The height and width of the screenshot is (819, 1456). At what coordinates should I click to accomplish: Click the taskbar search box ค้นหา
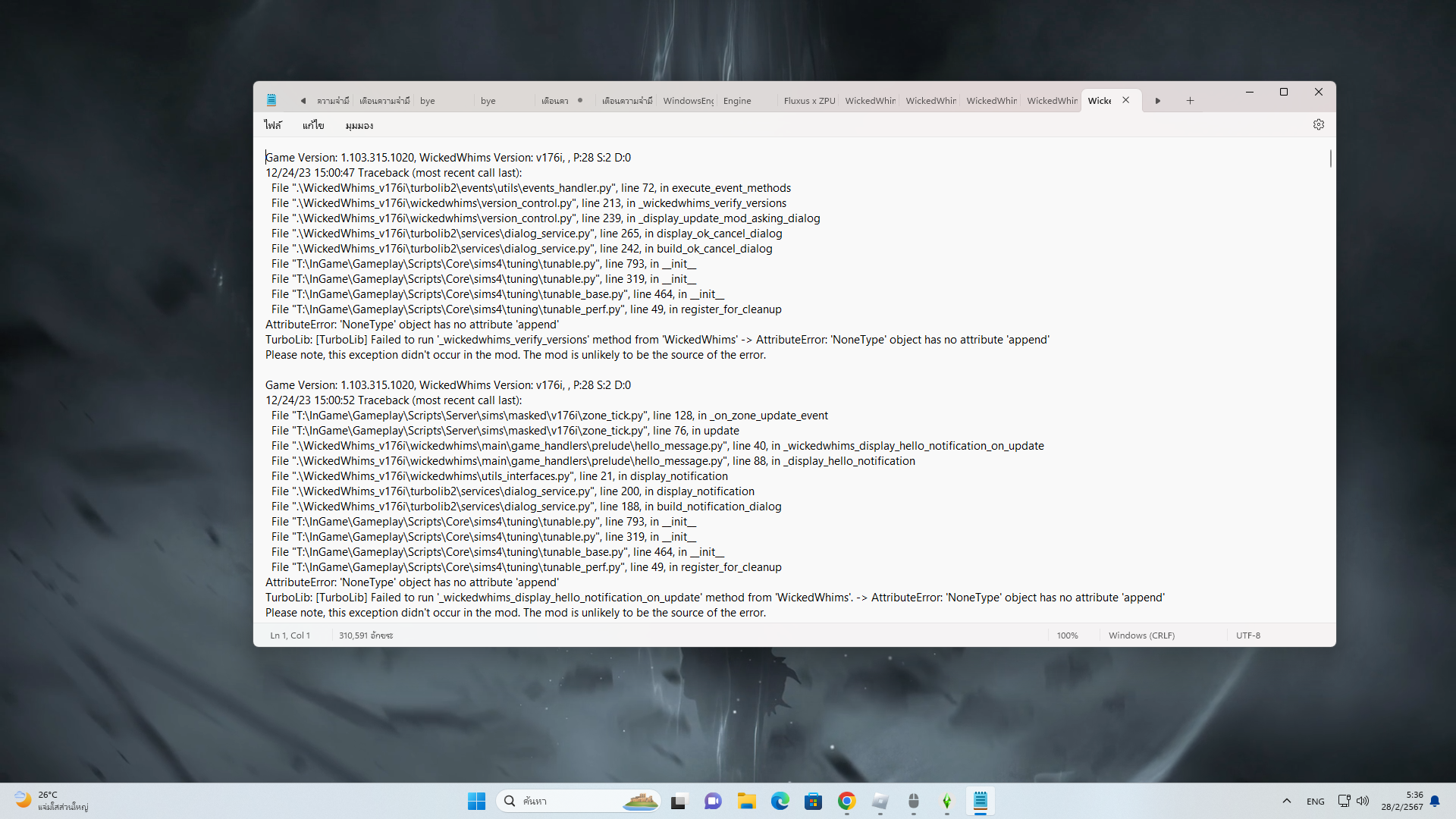click(579, 801)
